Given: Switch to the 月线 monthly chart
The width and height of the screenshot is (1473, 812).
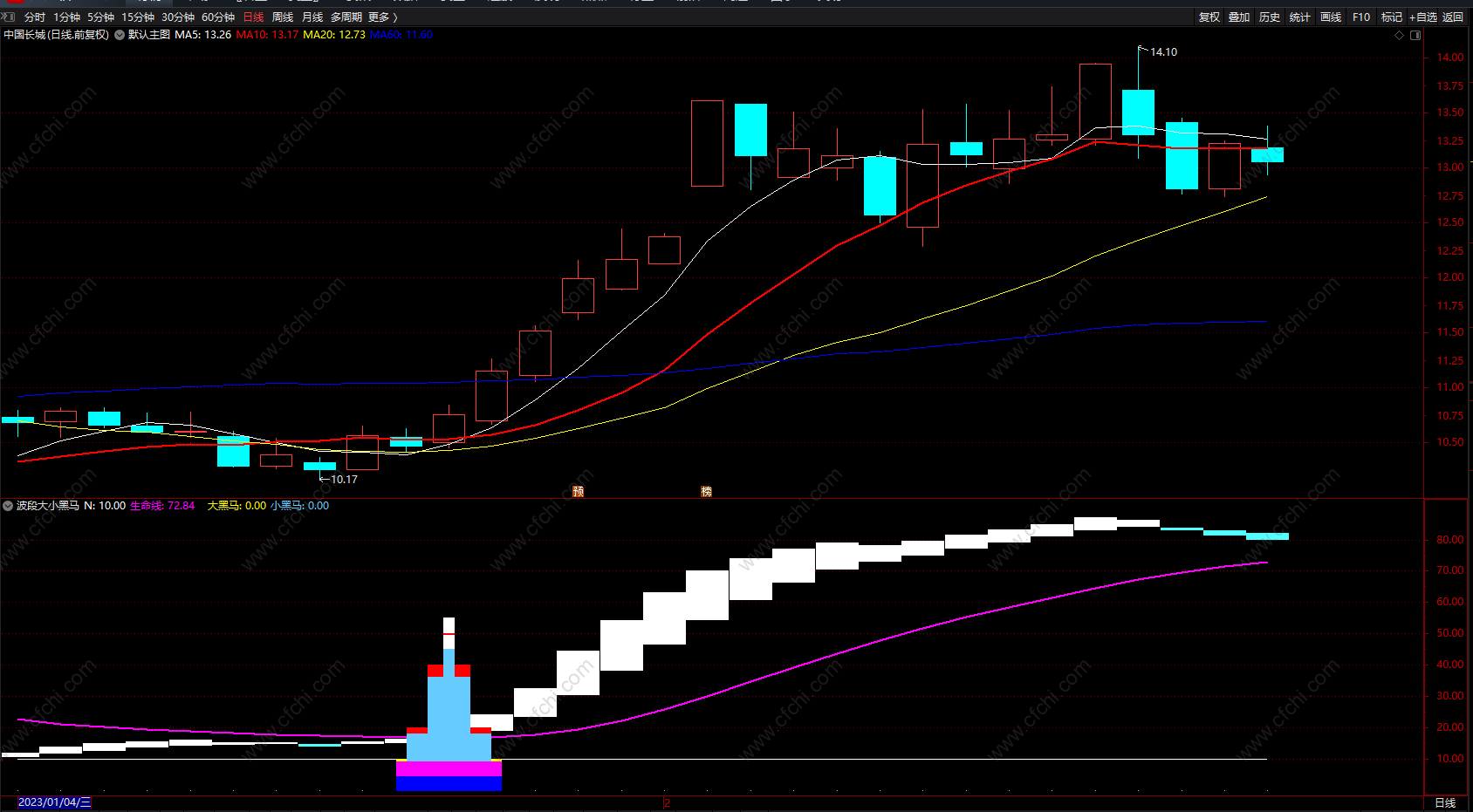Looking at the screenshot, I should click(x=312, y=17).
